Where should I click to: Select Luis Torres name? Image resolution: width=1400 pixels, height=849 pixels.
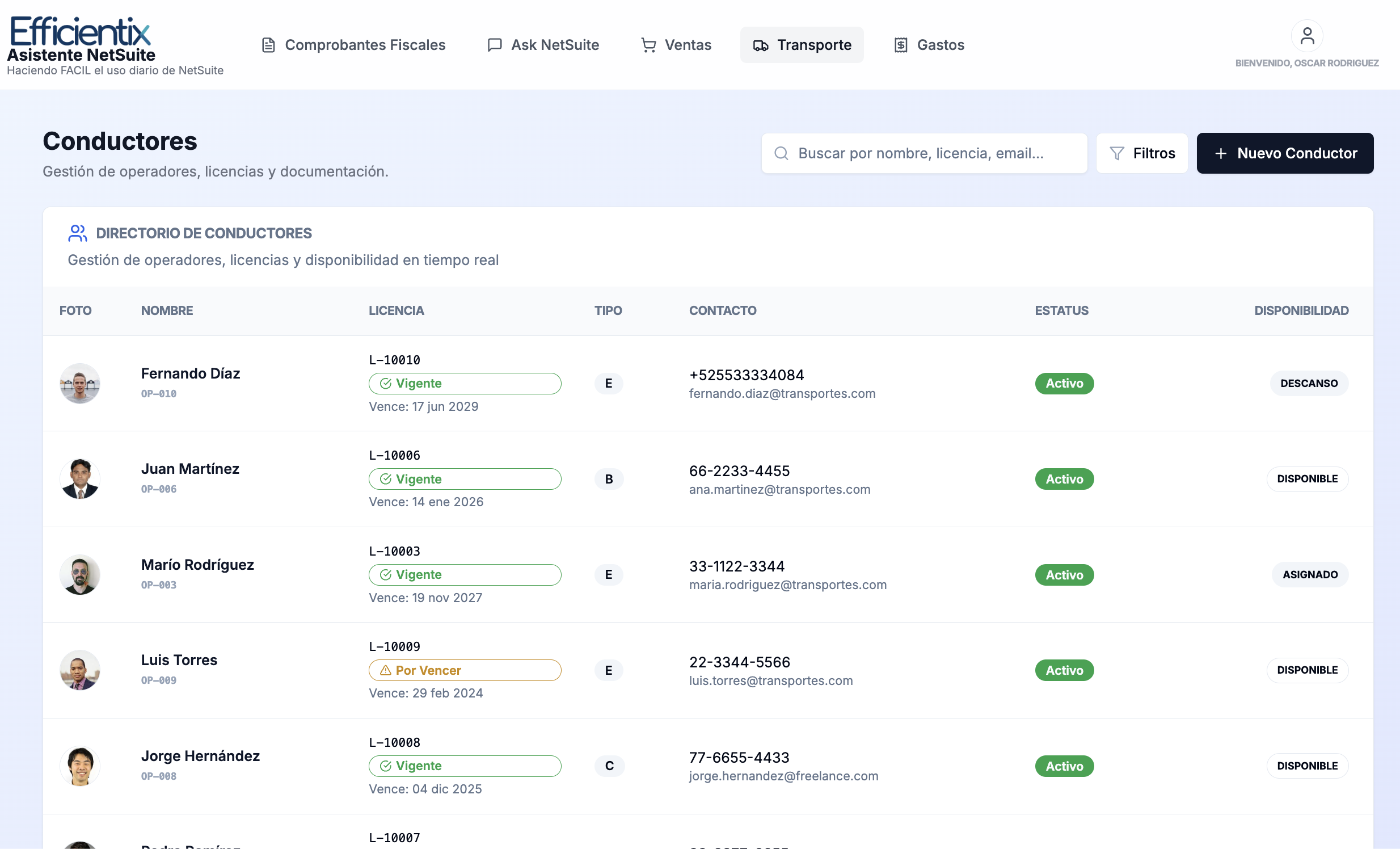coord(179,660)
